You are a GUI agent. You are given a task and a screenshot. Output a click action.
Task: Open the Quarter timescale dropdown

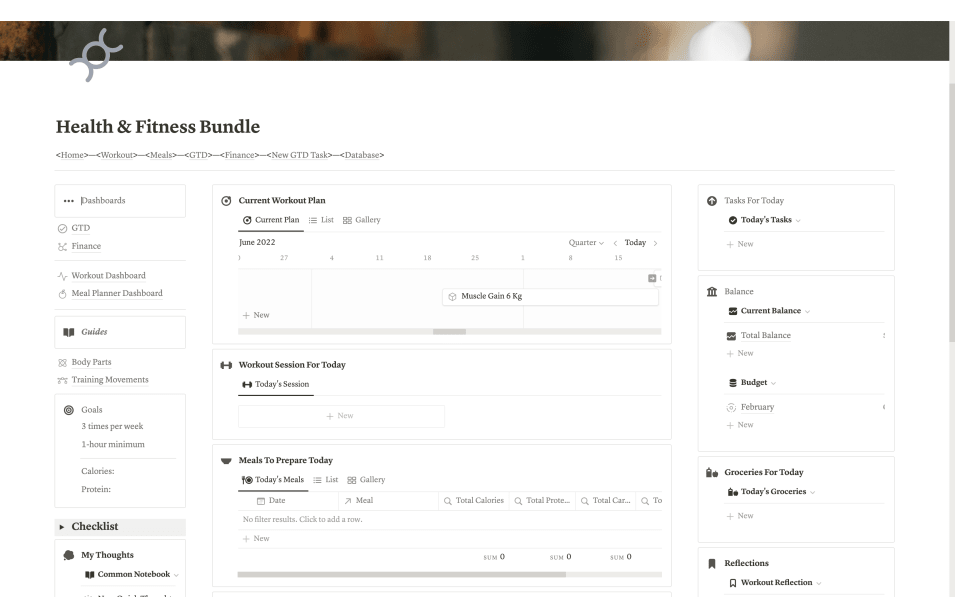pyautogui.click(x=586, y=242)
